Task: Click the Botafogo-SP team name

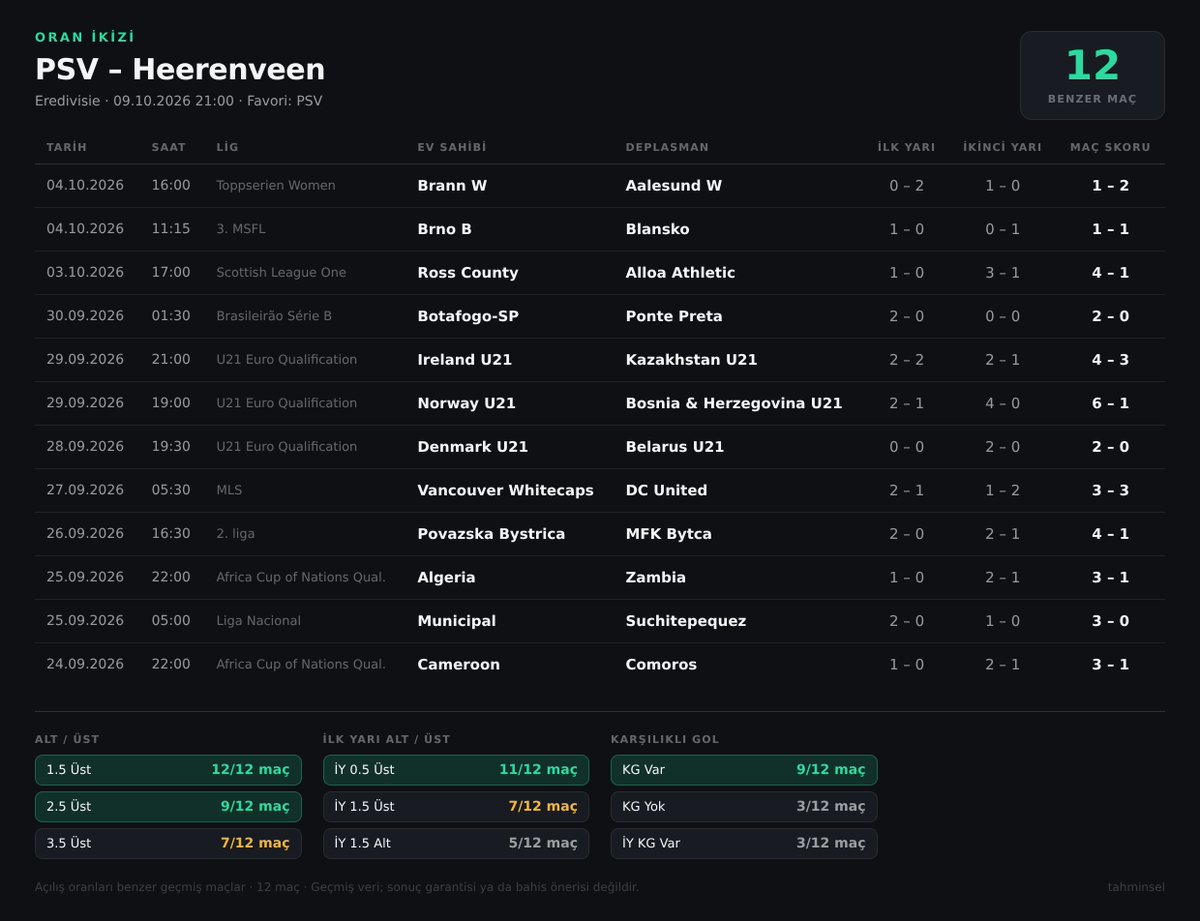Action: (468, 316)
